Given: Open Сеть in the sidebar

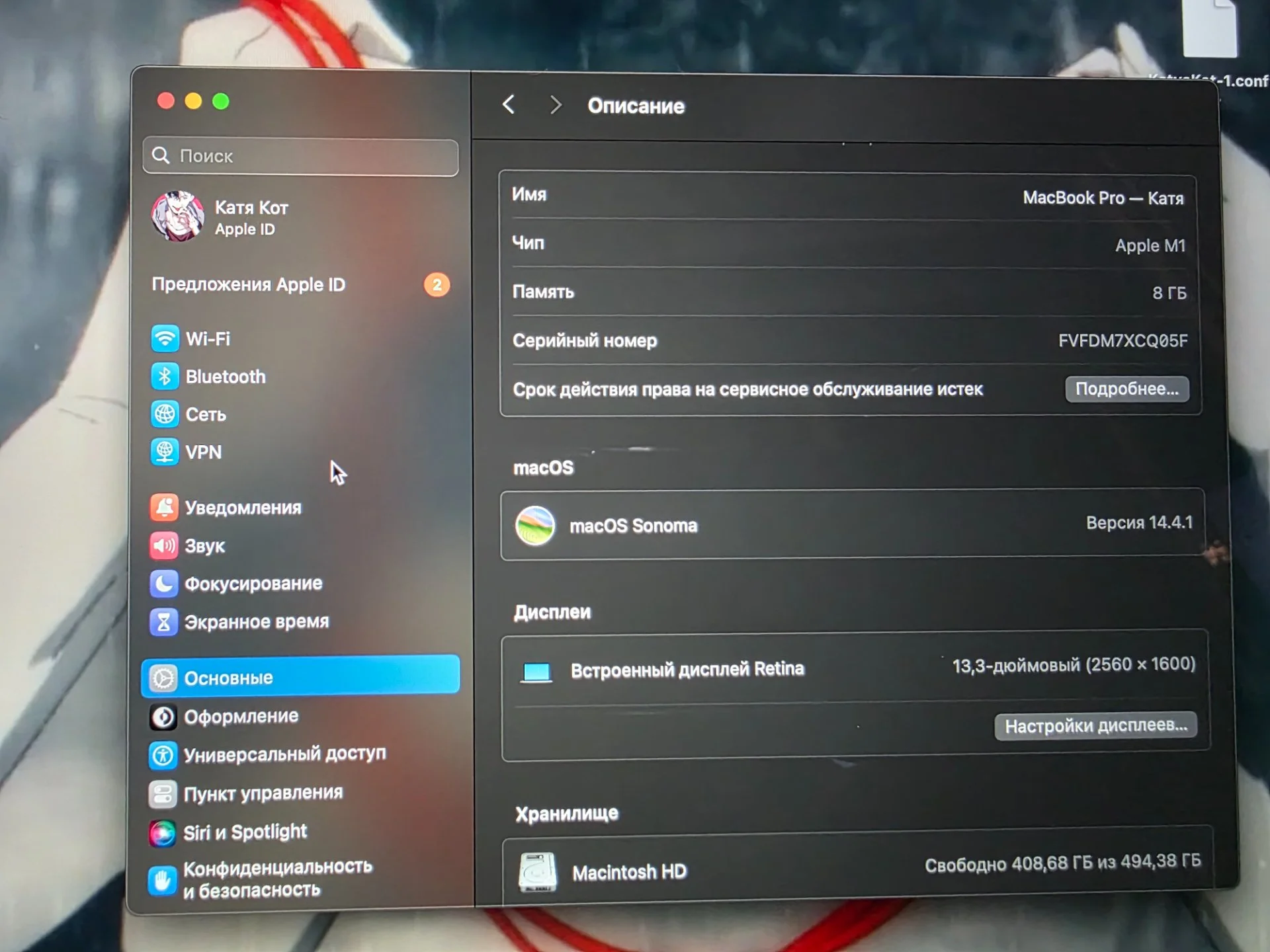Looking at the screenshot, I should pos(206,415).
